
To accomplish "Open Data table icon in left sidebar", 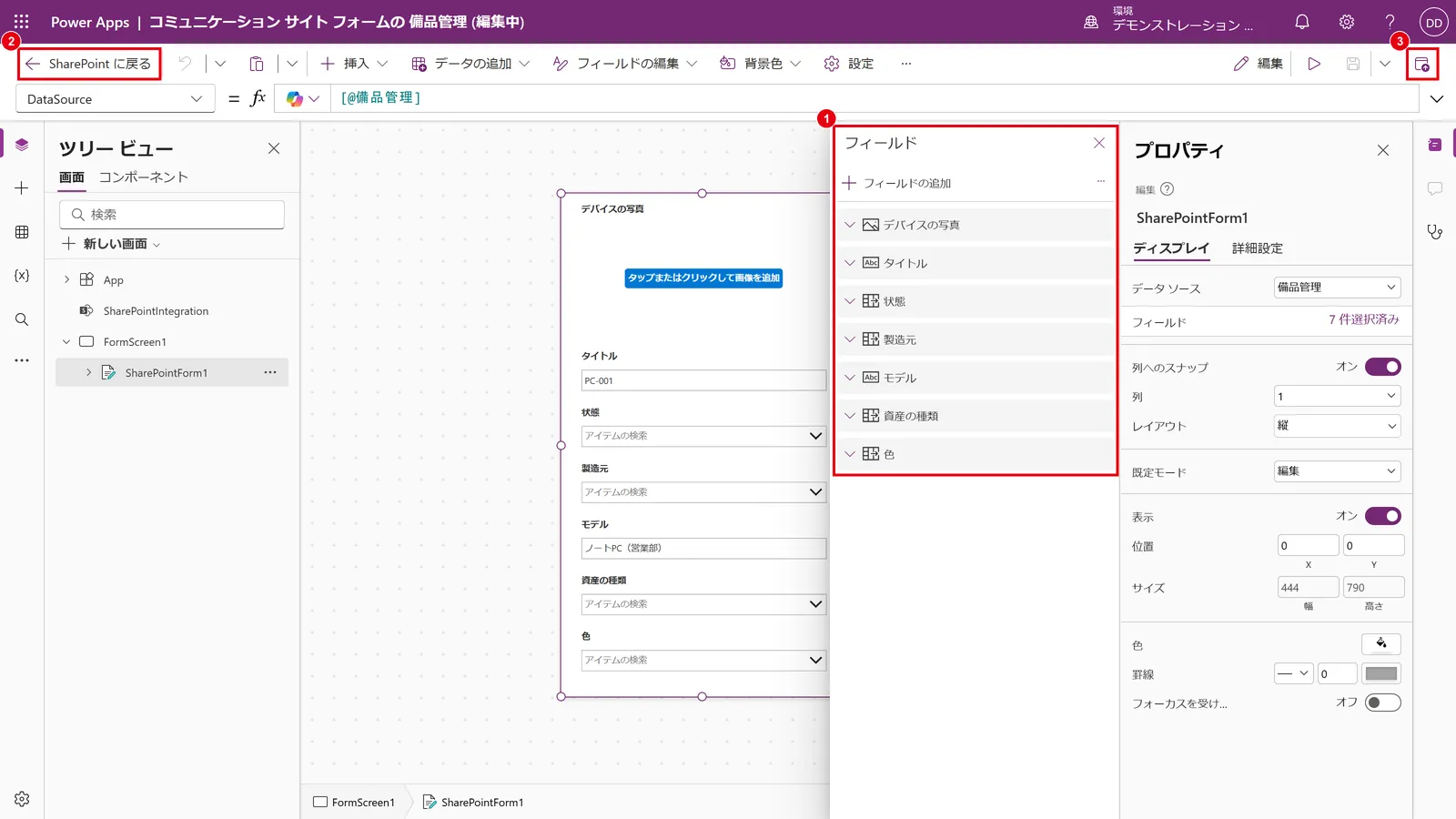I will coord(22,232).
